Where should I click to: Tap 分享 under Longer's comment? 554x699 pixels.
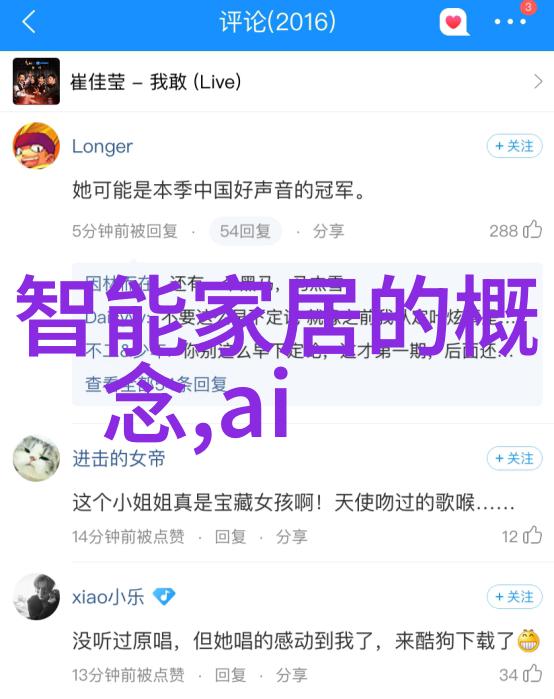pos(328,231)
